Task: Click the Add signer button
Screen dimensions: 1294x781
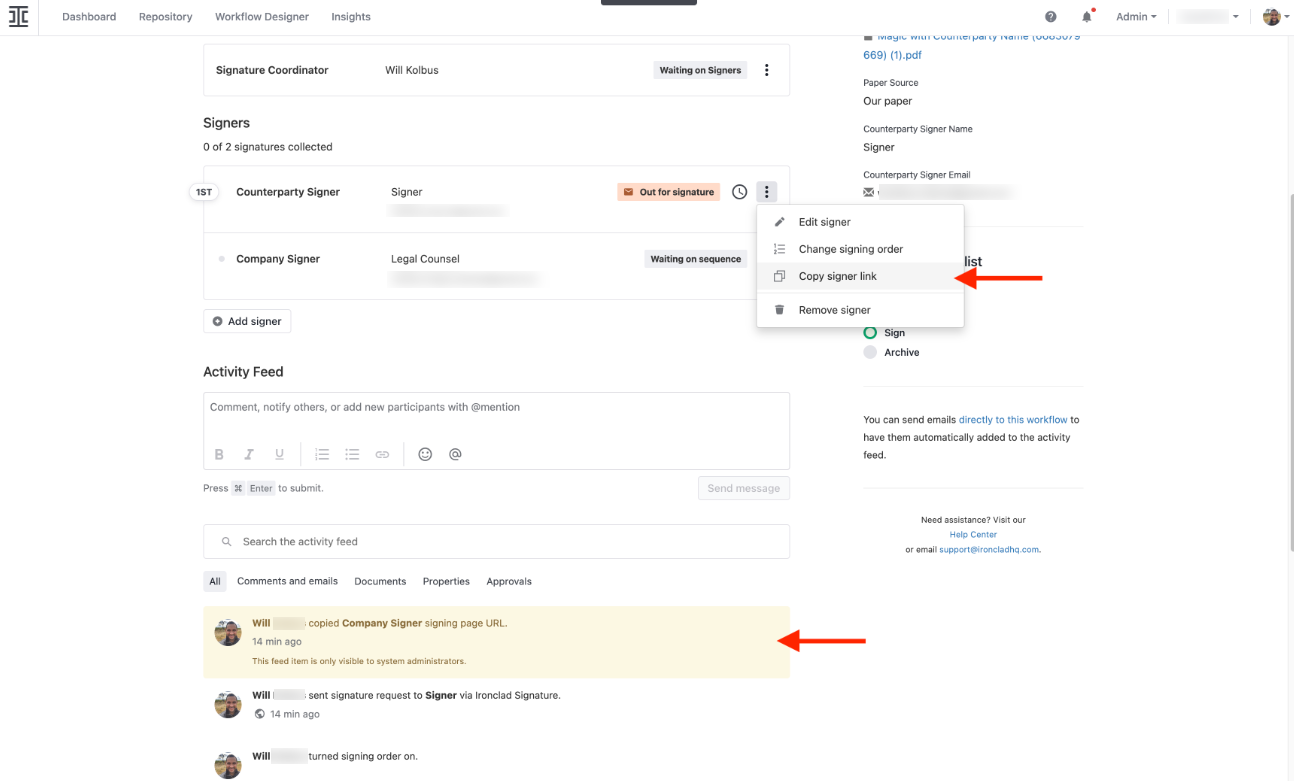Action: [246, 321]
